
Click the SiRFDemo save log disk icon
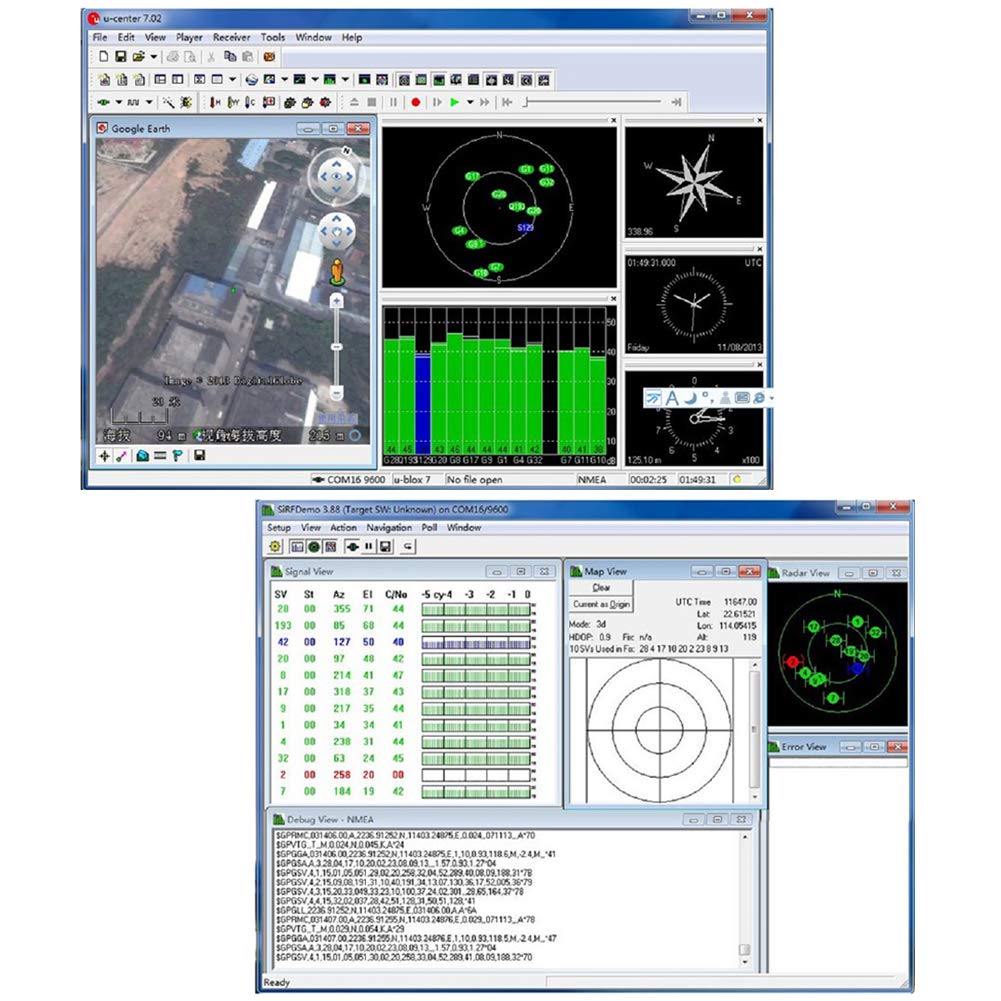[385, 546]
